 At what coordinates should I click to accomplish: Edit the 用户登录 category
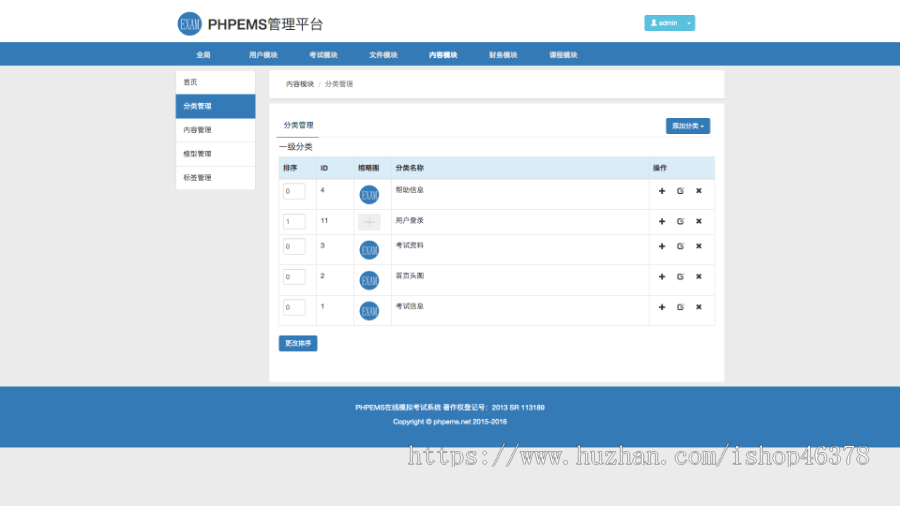(x=680, y=221)
